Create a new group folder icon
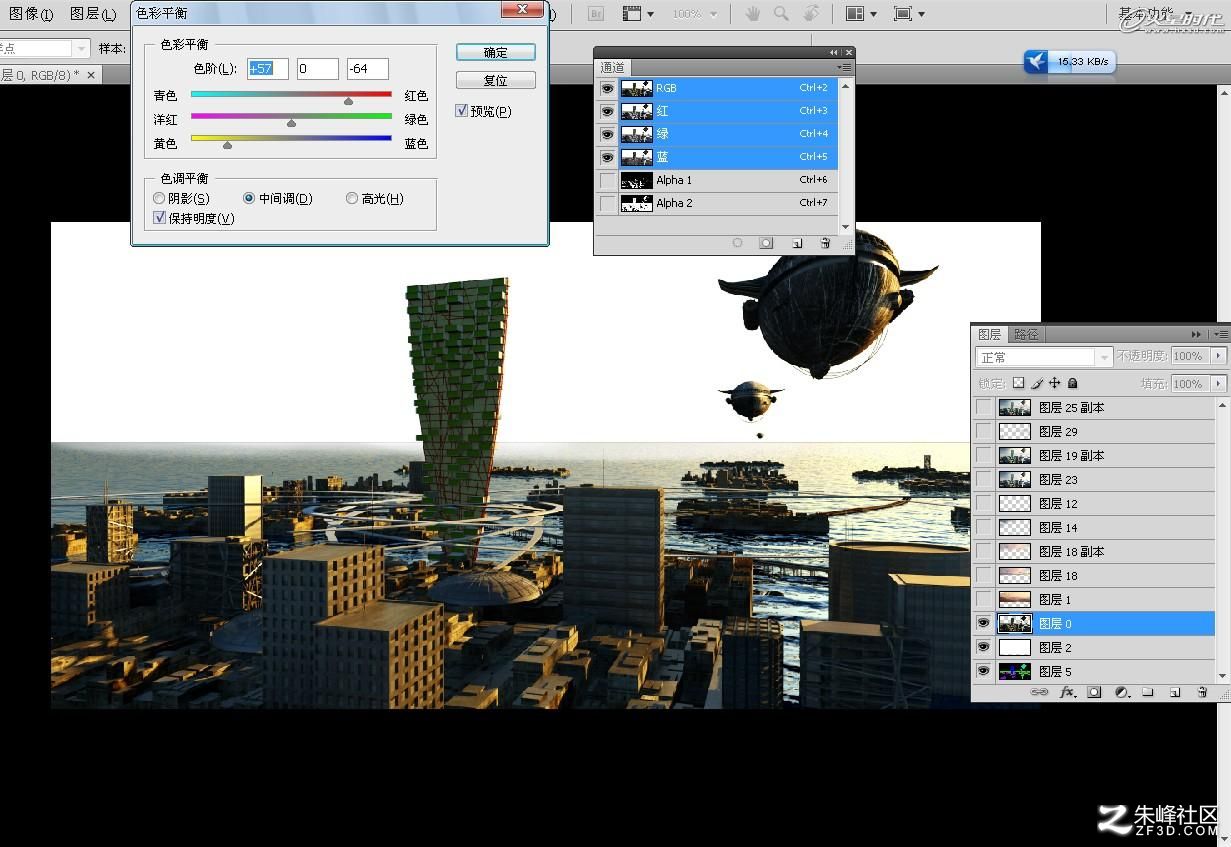This screenshot has height=847, width=1231. pos(1148,692)
